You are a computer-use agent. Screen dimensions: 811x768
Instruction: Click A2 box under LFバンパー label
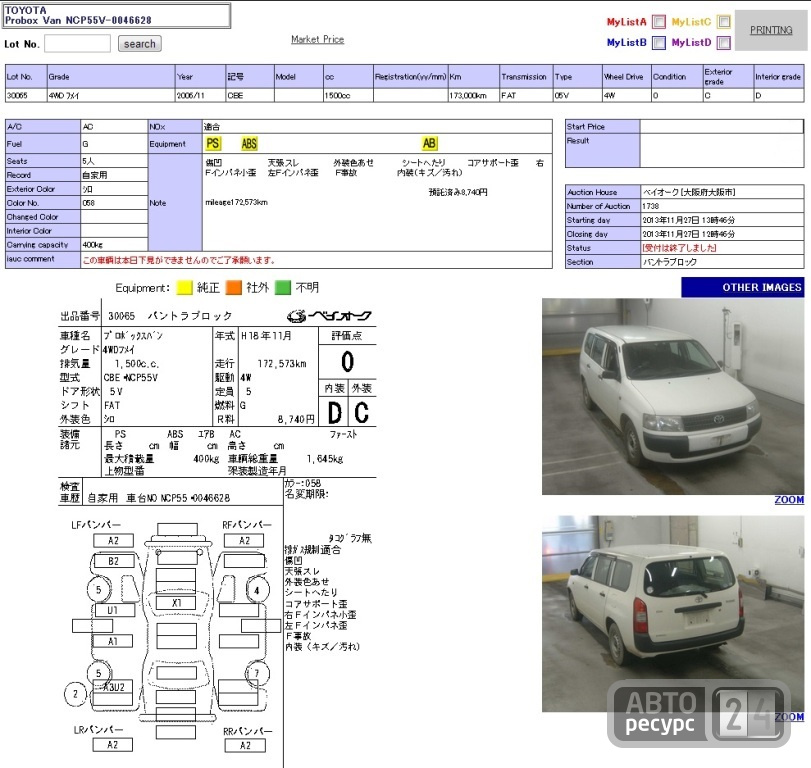pyautogui.click(x=113, y=540)
